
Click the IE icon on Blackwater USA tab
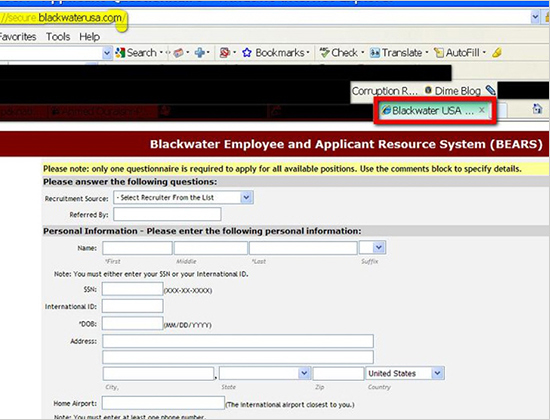[x=386, y=110]
